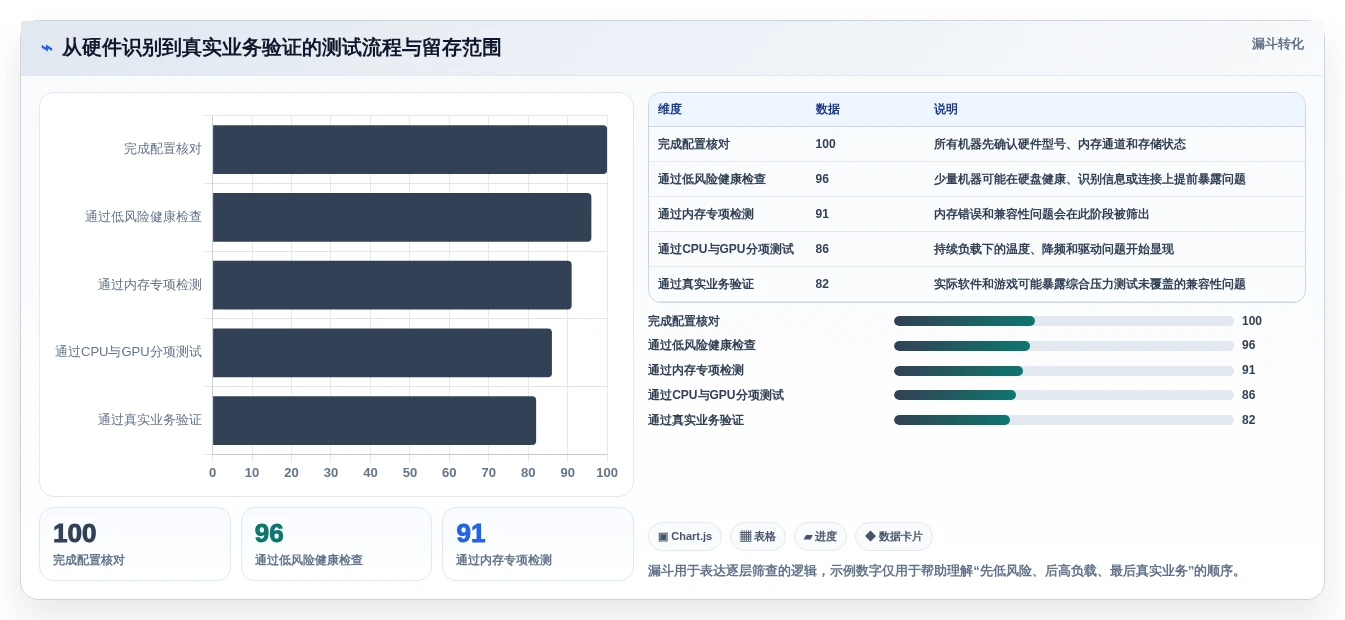Click chart y-axis label 通过真实业务验证
Screen dimensions: 1345x620
click(150, 420)
